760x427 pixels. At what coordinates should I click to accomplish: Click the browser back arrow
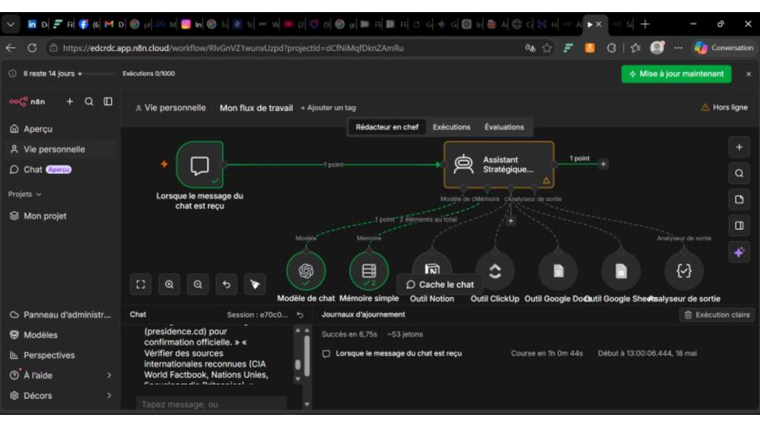[x=11, y=48]
